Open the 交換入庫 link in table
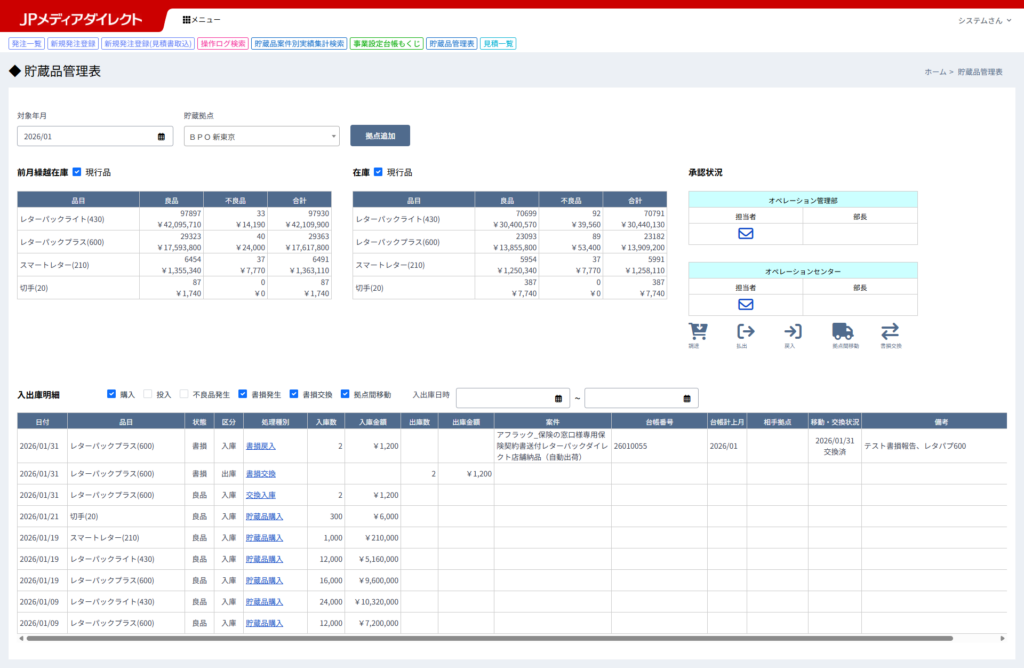The height and width of the screenshot is (668, 1024). point(260,495)
